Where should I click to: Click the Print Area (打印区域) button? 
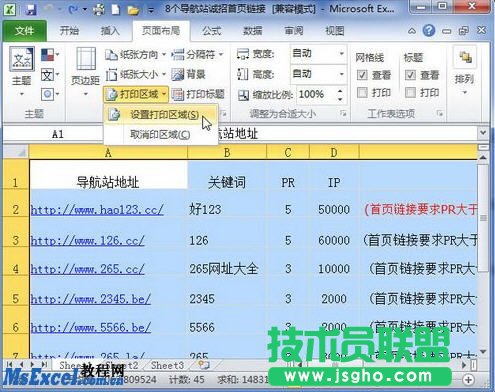[136, 94]
